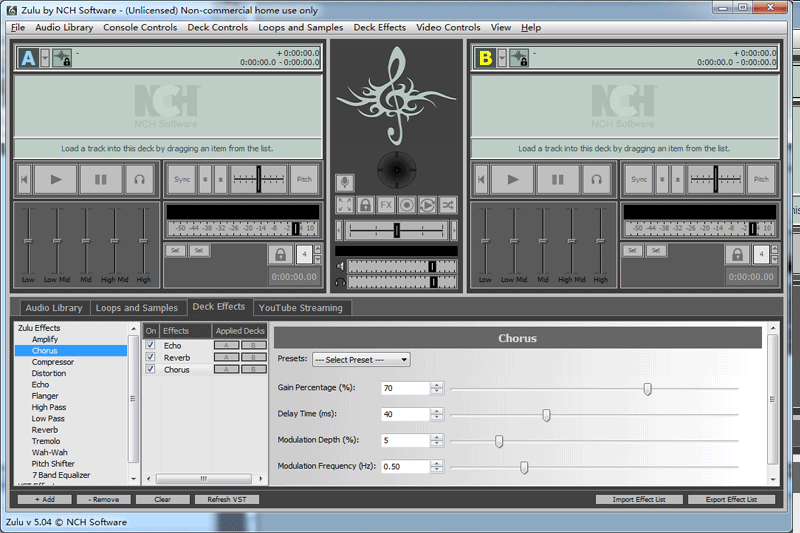Open the Video Controls menu
Image resolution: width=800 pixels, height=533 pixels.
coord(448,28)
